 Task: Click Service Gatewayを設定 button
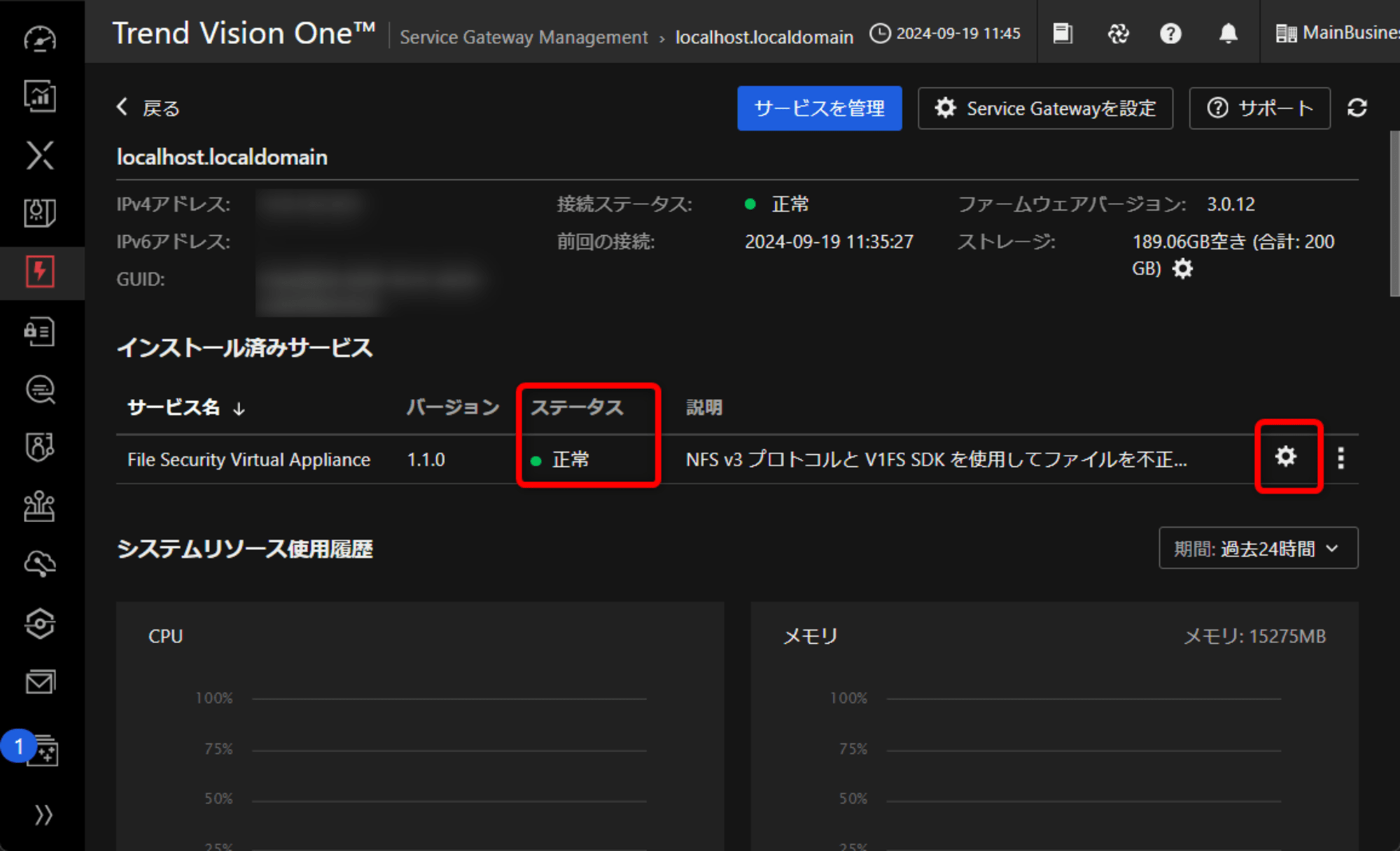pyautogui.click(x=1045, y=108)
